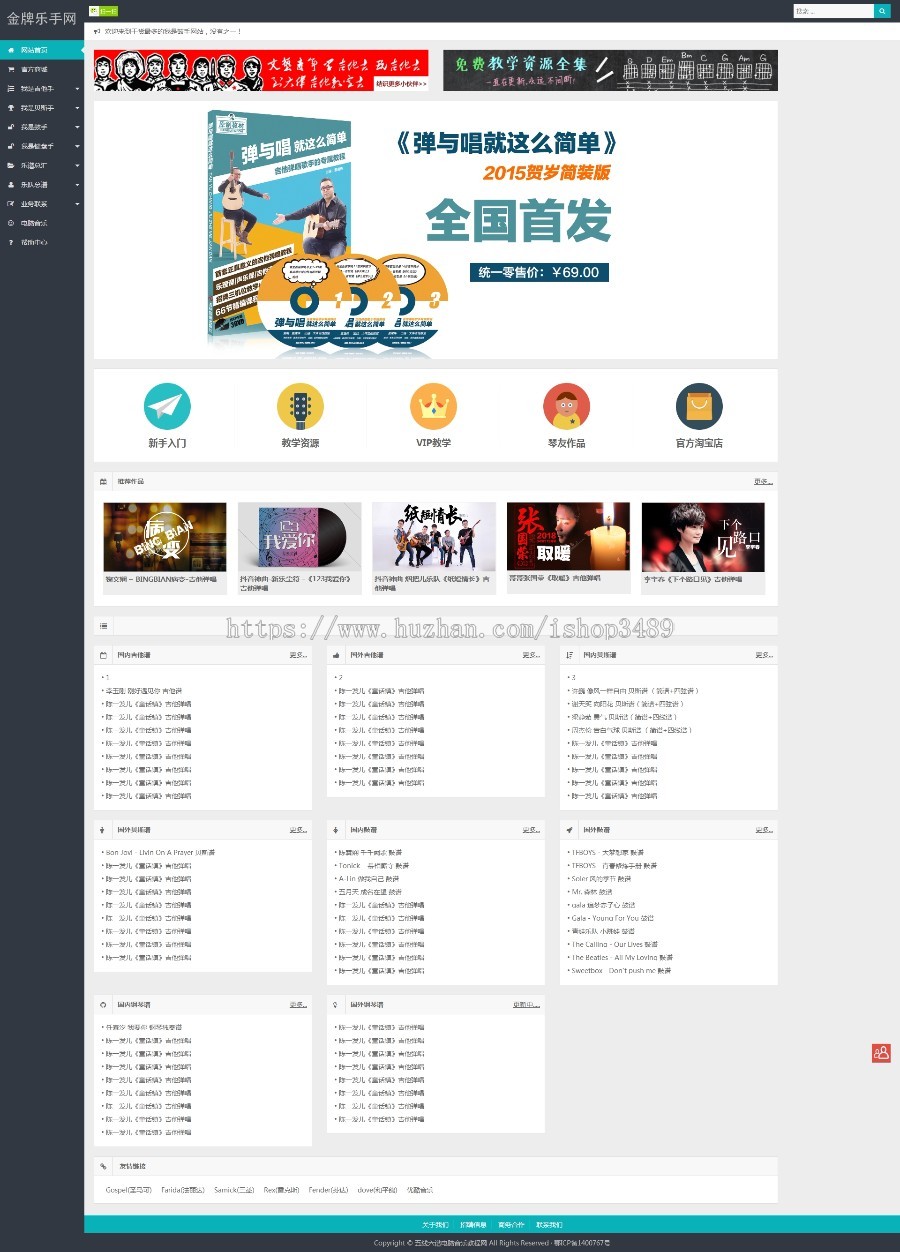Select the 新手入门 paper plane icon
900x1252 pixels.
point(166,408)
